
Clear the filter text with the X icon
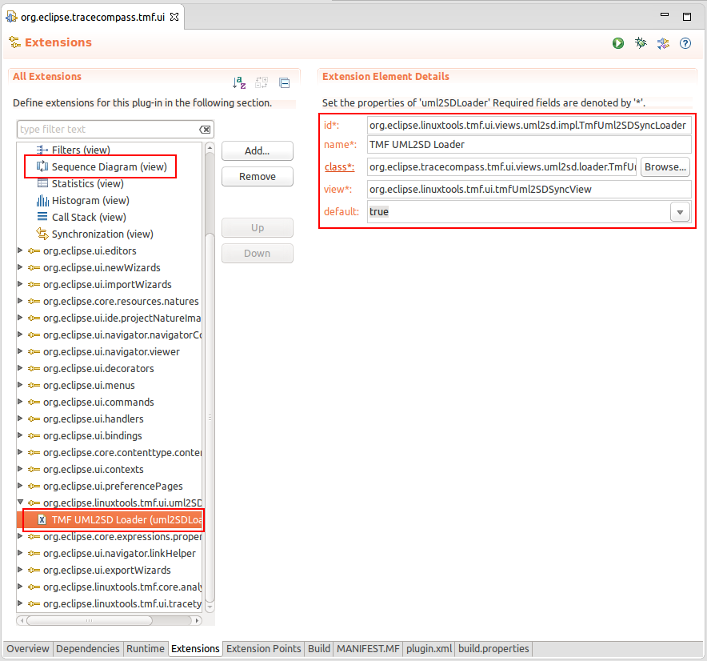204,130
